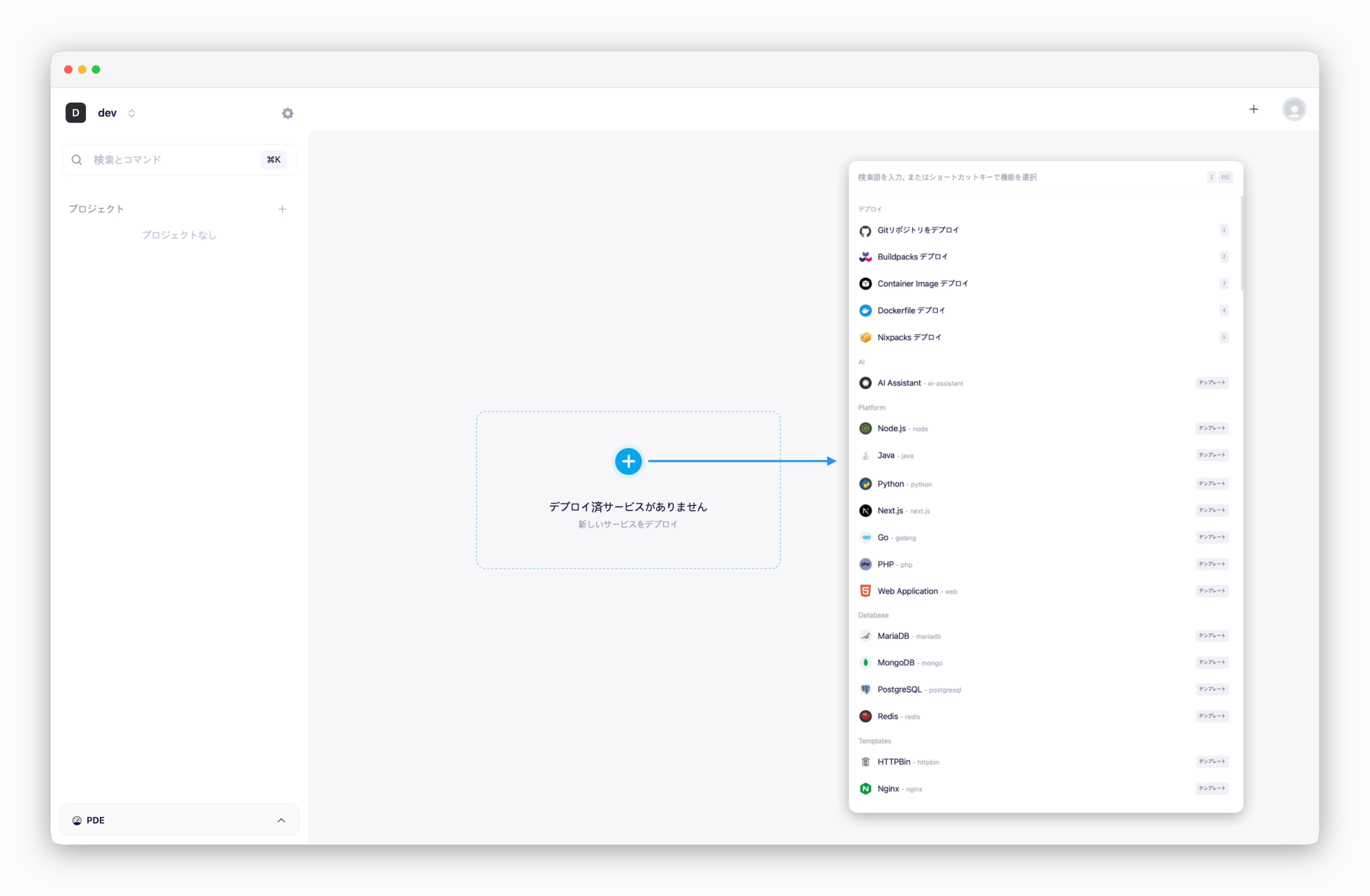Click the Go gopher icon
Image resolution: width=1370 pixels, height=896 pixels.
point(865,538)
